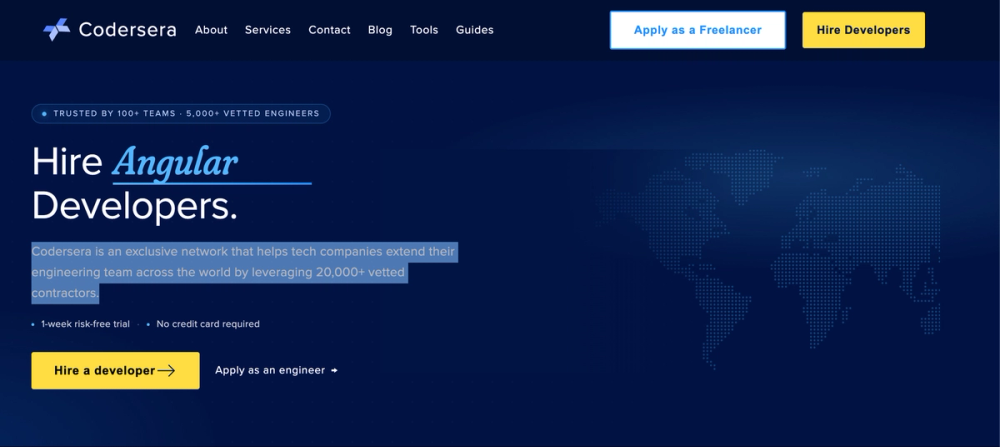
Task: Click the selected Codersera description paragraph
Action: (x=243, y=272)
